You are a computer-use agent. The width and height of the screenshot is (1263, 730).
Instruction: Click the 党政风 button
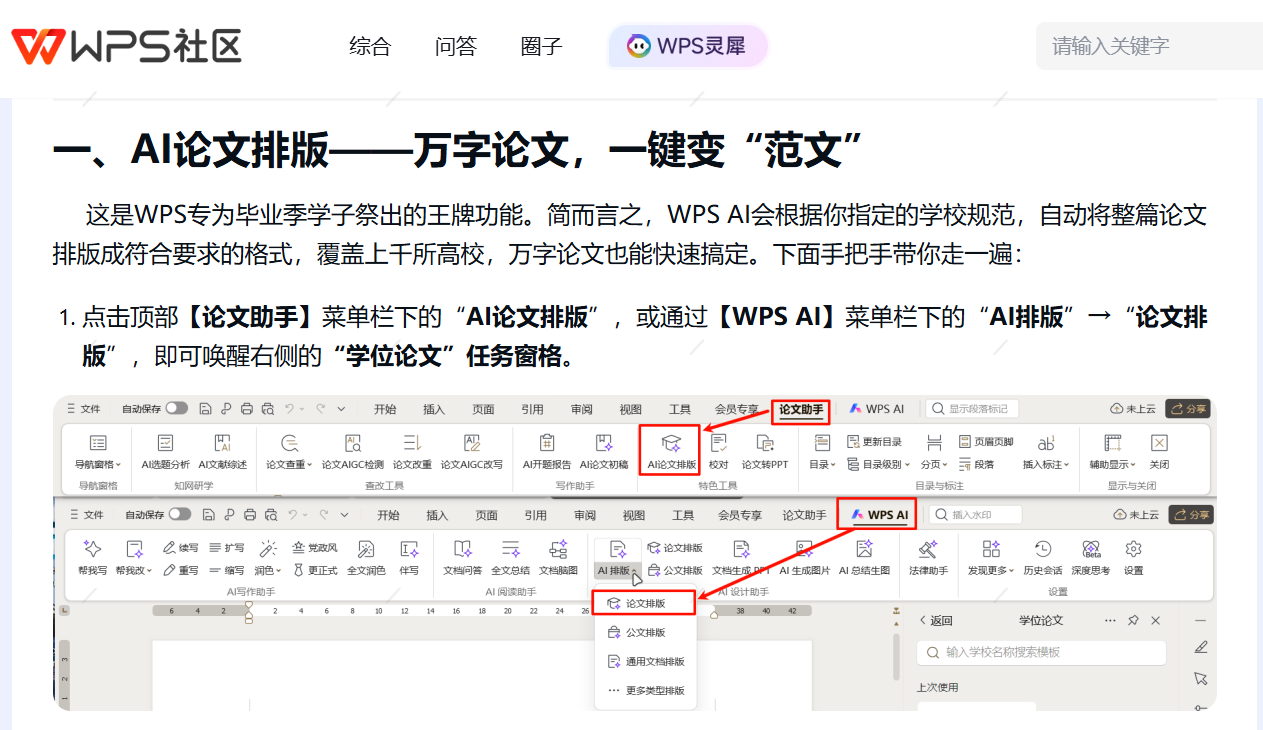click(315, 548)
